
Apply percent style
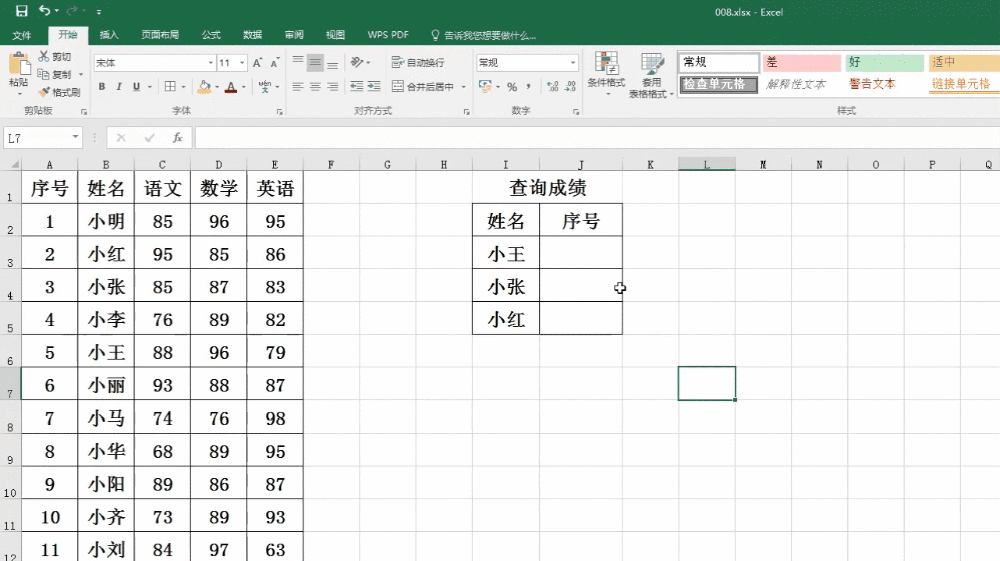pyautogui.click(x=512, y=87)
